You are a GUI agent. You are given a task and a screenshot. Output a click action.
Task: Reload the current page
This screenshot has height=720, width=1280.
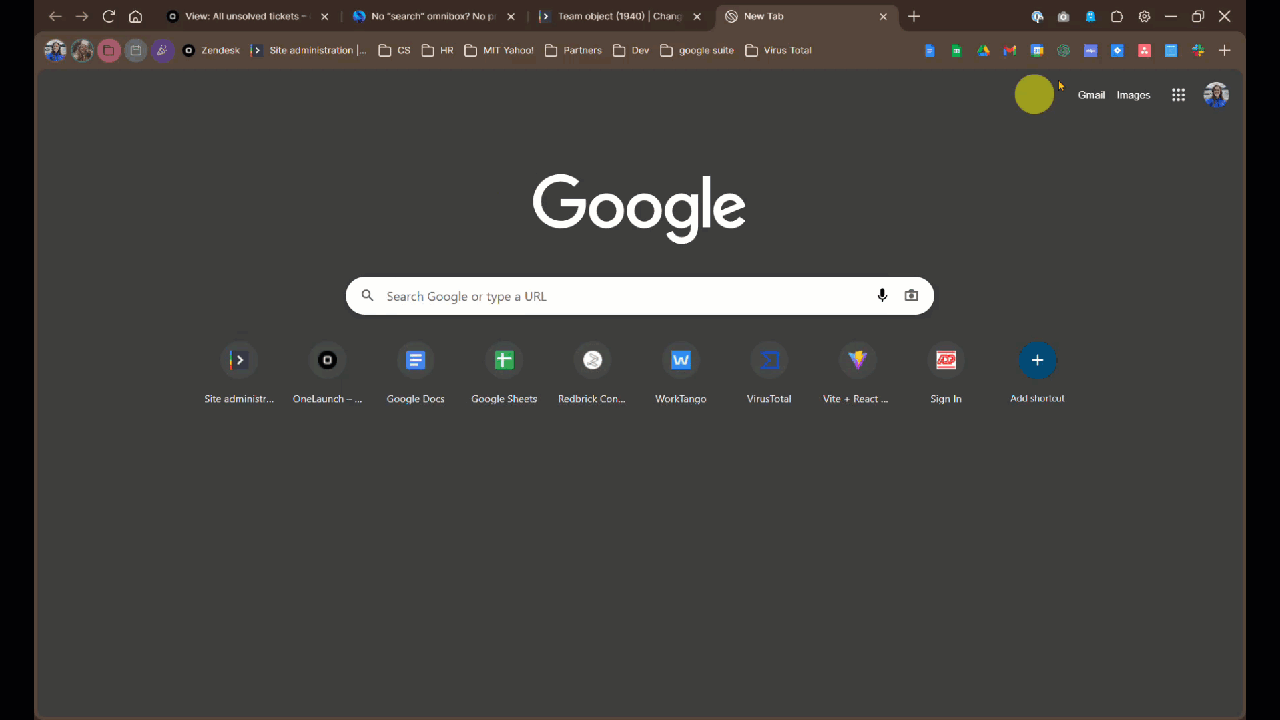pos(109,16)
